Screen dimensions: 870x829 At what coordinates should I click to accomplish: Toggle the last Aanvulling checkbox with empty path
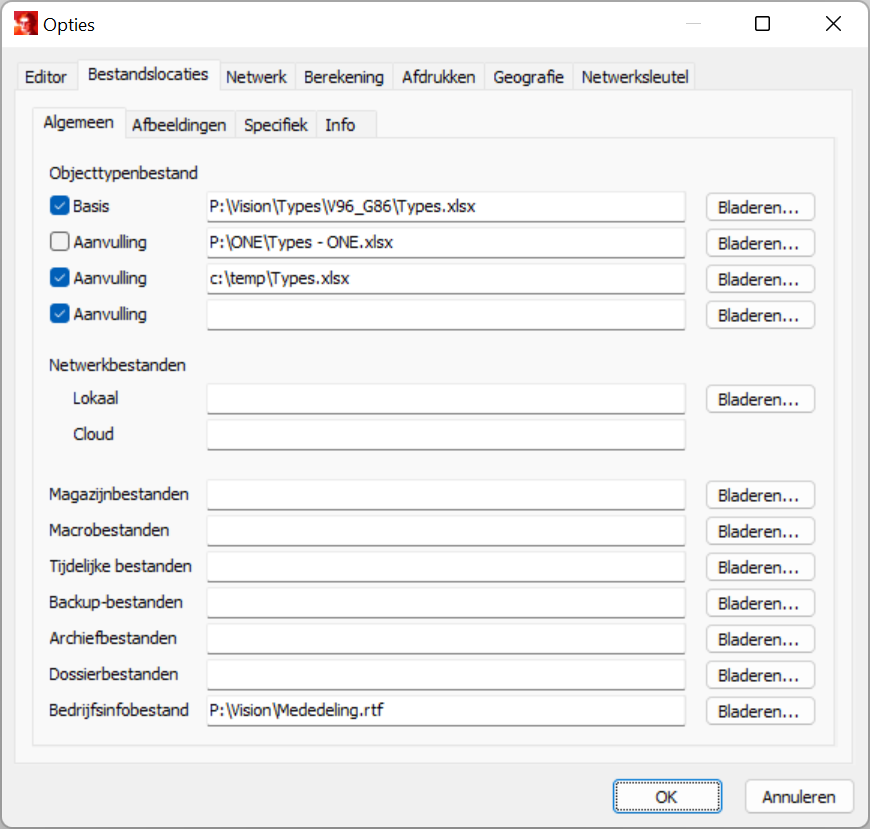[59, 315]
